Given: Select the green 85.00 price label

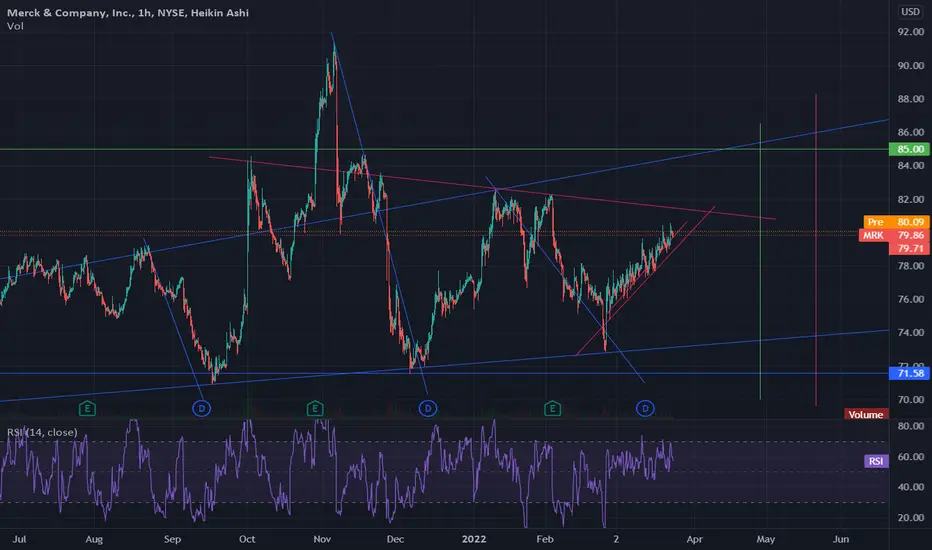Looking at the screenshot, I should point(909,149).
